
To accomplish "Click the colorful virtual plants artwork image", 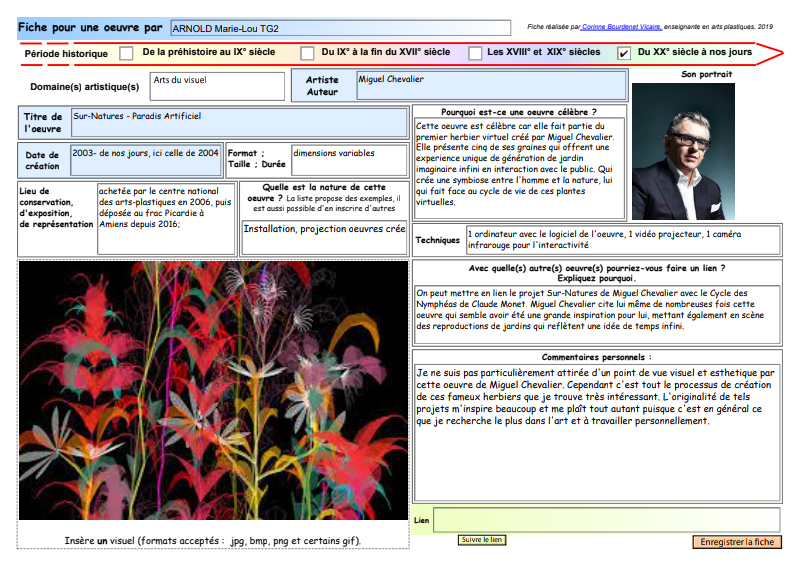I will pos(213,390).
